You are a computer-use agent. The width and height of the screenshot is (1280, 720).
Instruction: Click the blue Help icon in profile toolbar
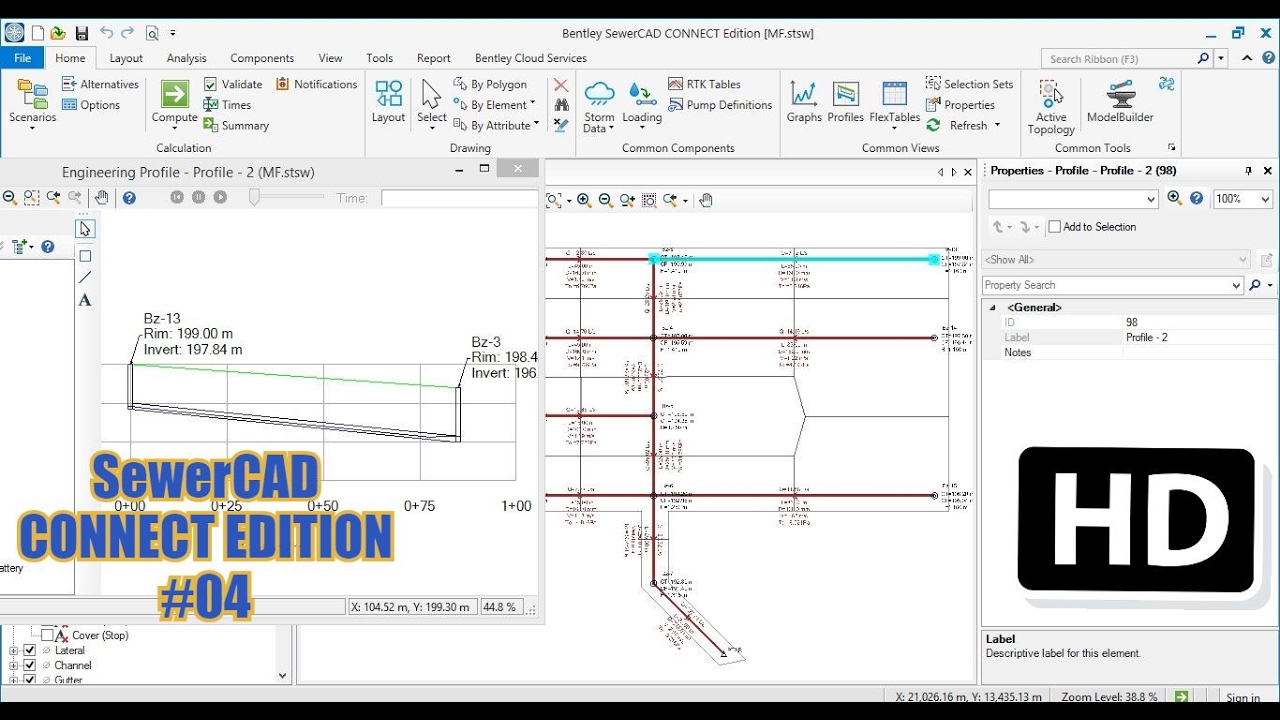click(129, 198)
